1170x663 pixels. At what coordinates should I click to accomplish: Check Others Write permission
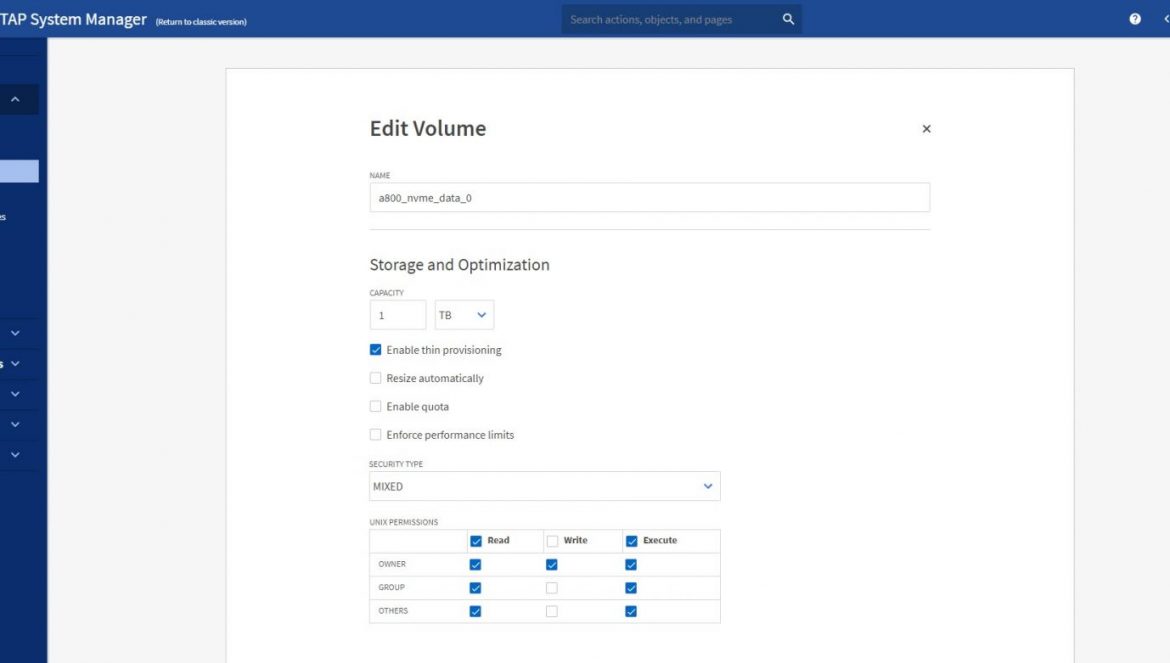click(551, 612)
